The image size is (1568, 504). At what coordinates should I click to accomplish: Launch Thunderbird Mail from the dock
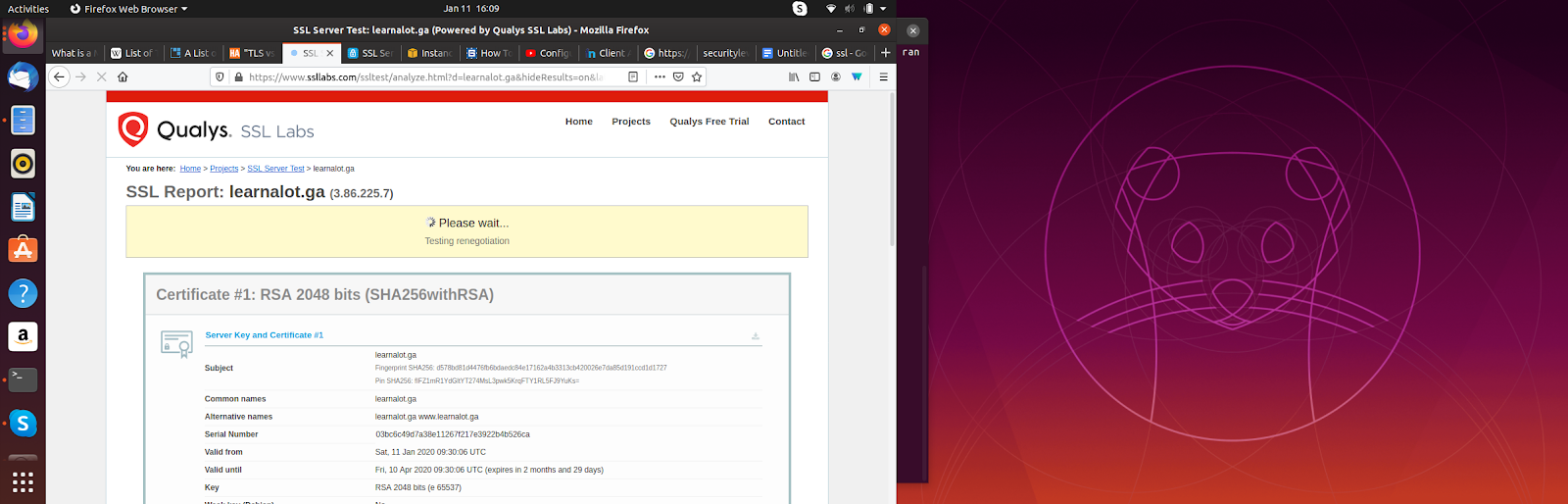pyautogui.click(x=23, y=76)
